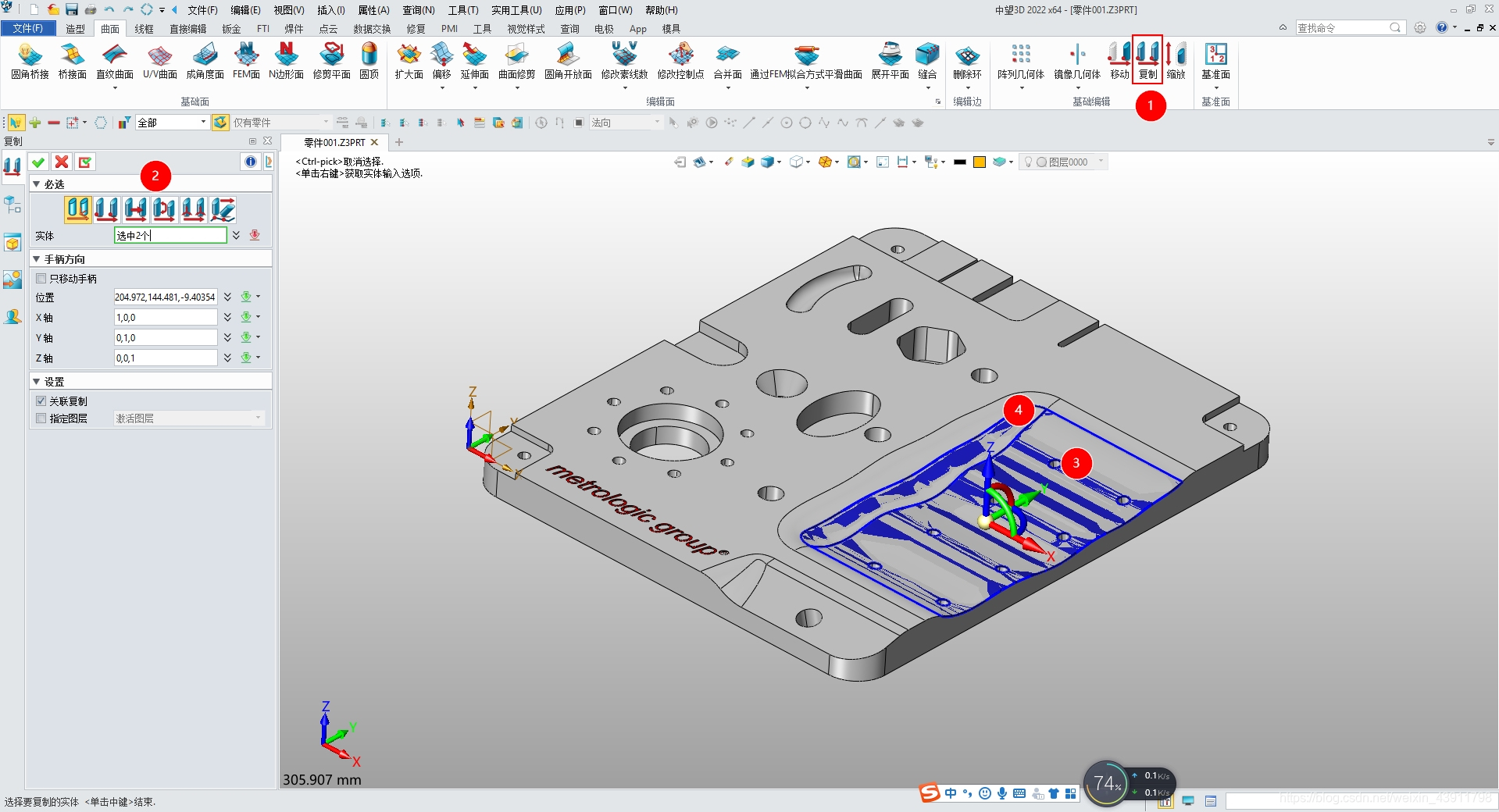Click the 修改素线数 button
This screenshot has width=1499, height=812.
click(x=624, y=61)
